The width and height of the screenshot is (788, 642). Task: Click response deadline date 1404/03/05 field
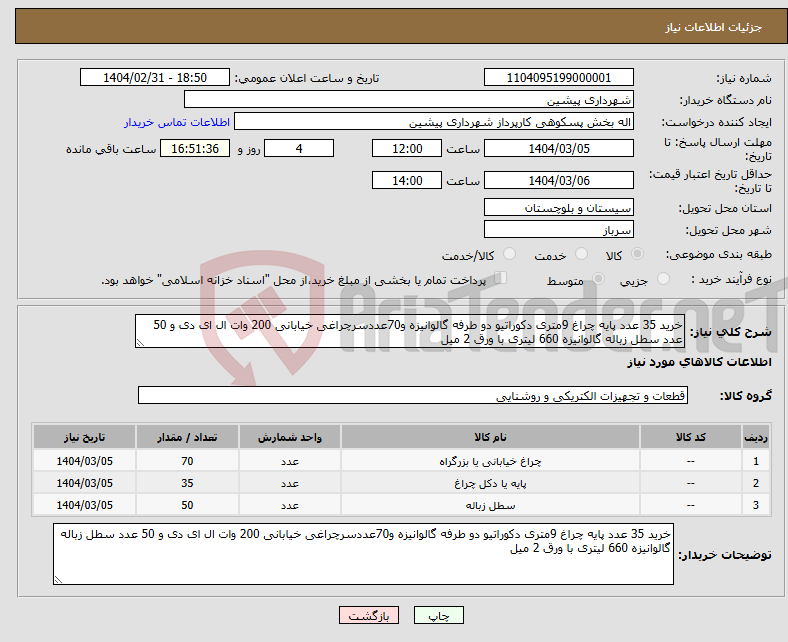558,148
